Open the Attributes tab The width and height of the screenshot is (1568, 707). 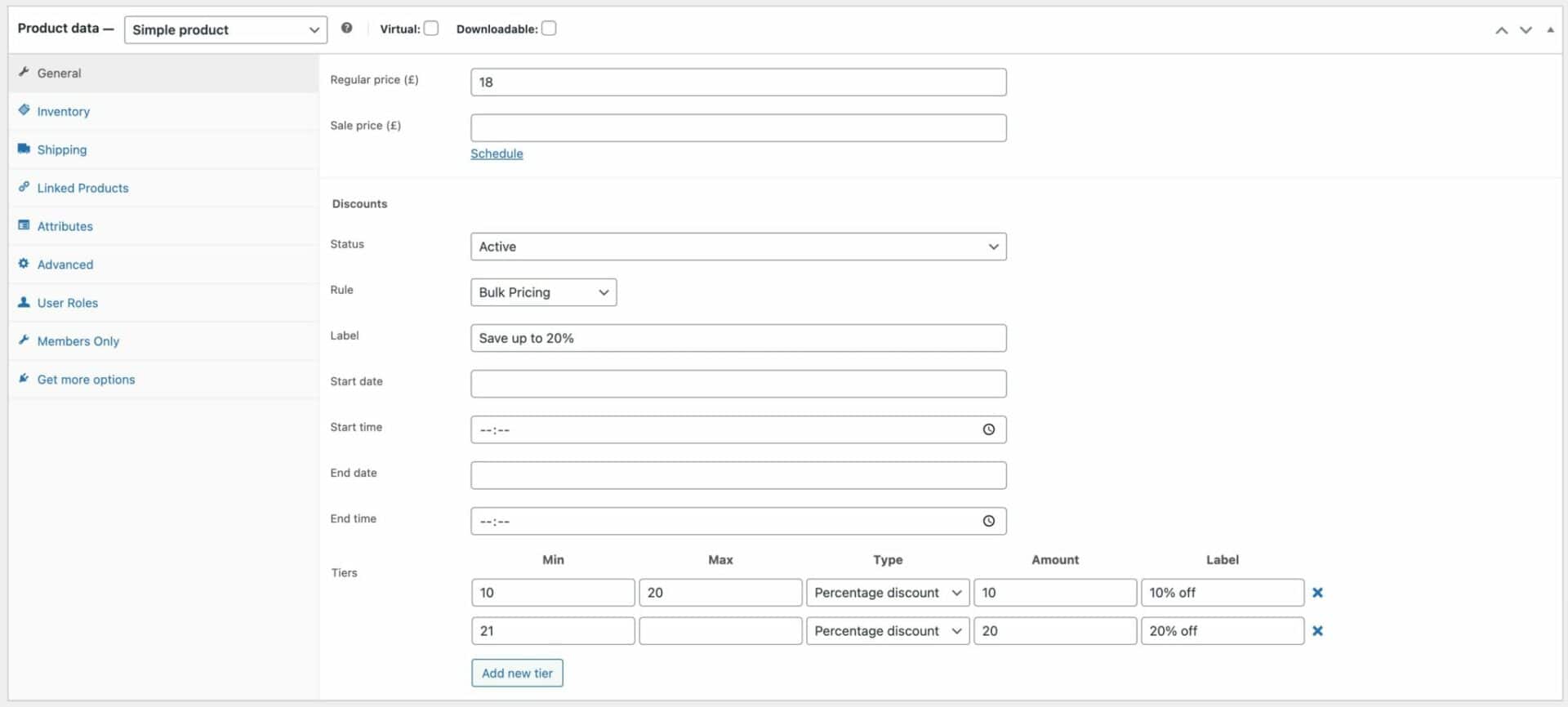[163, 226]
